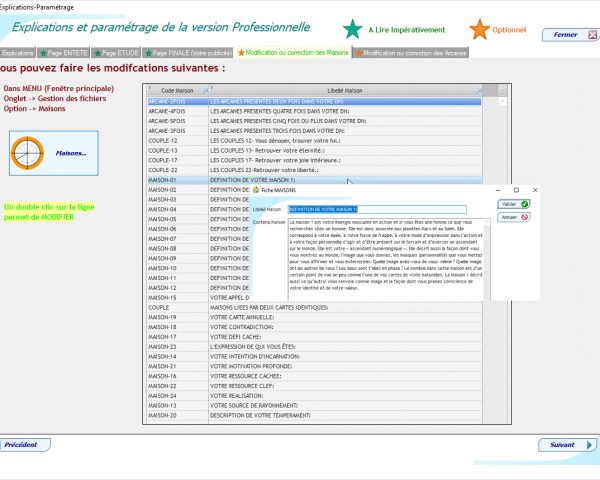Select the MAISON-12 row

pyautogui.click(x=198, y=288)
